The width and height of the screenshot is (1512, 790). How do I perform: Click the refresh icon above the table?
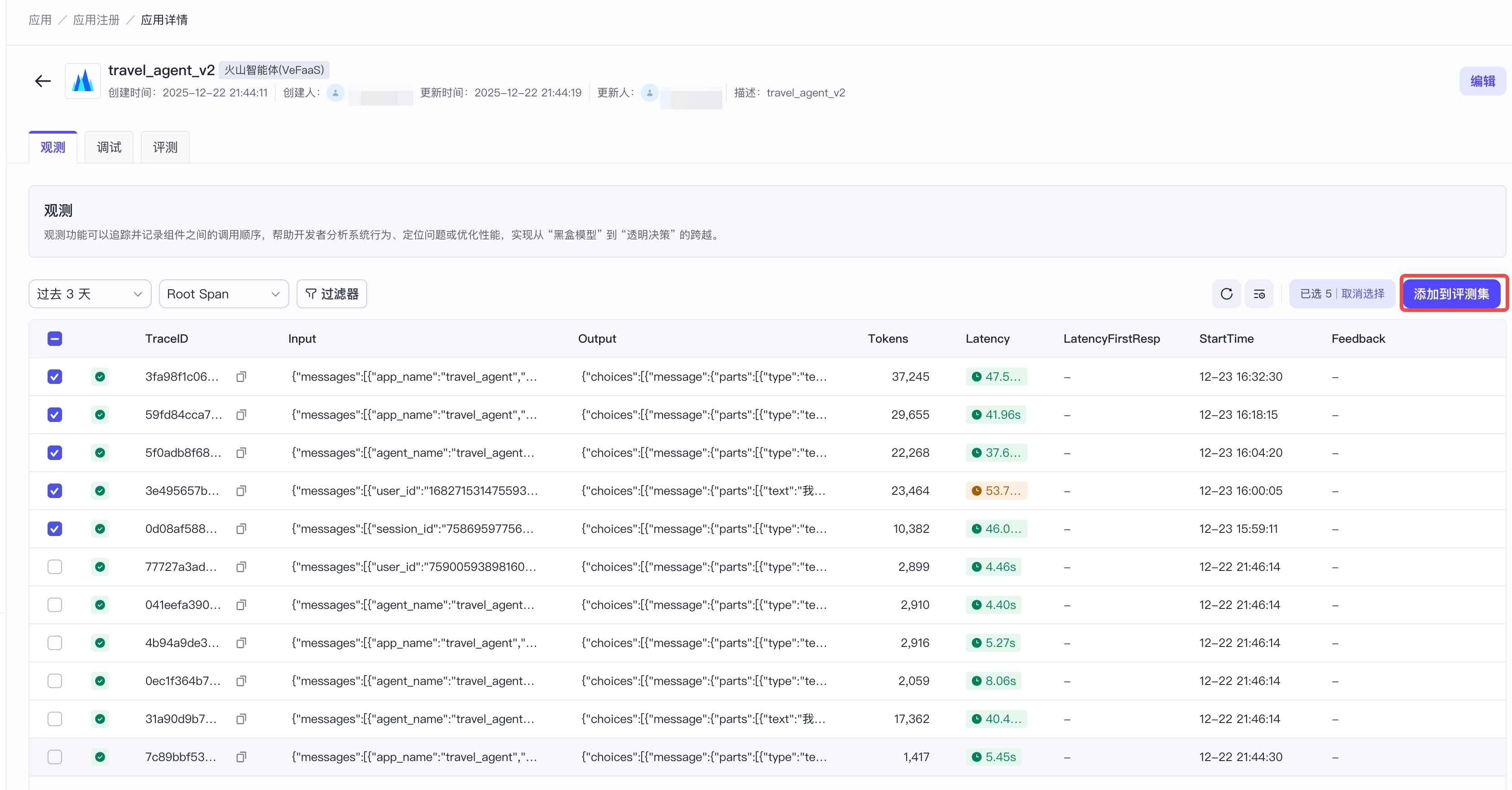coord(1226,294)
